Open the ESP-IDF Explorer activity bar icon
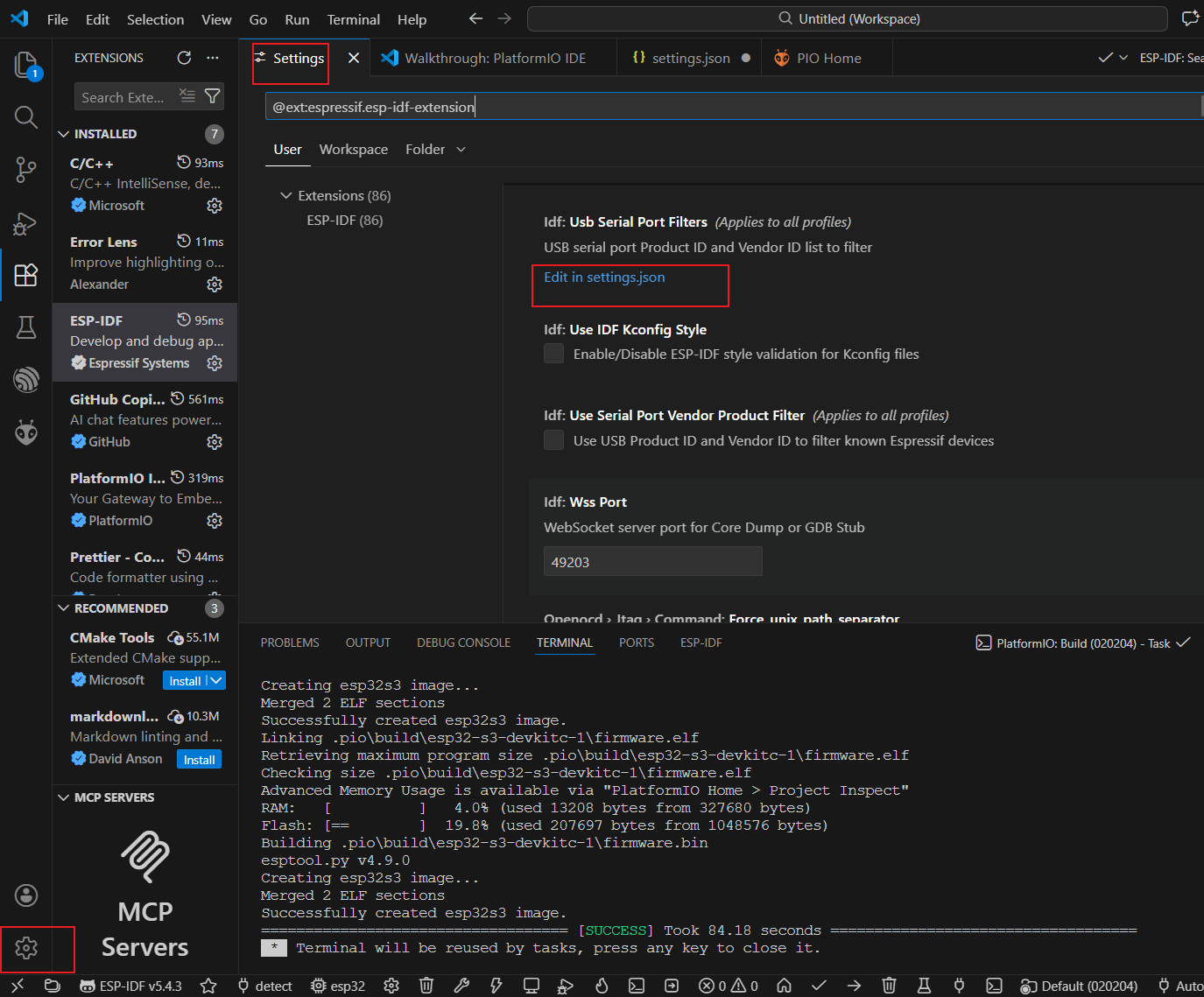The image size is (1204, 997). pos(26,380)
